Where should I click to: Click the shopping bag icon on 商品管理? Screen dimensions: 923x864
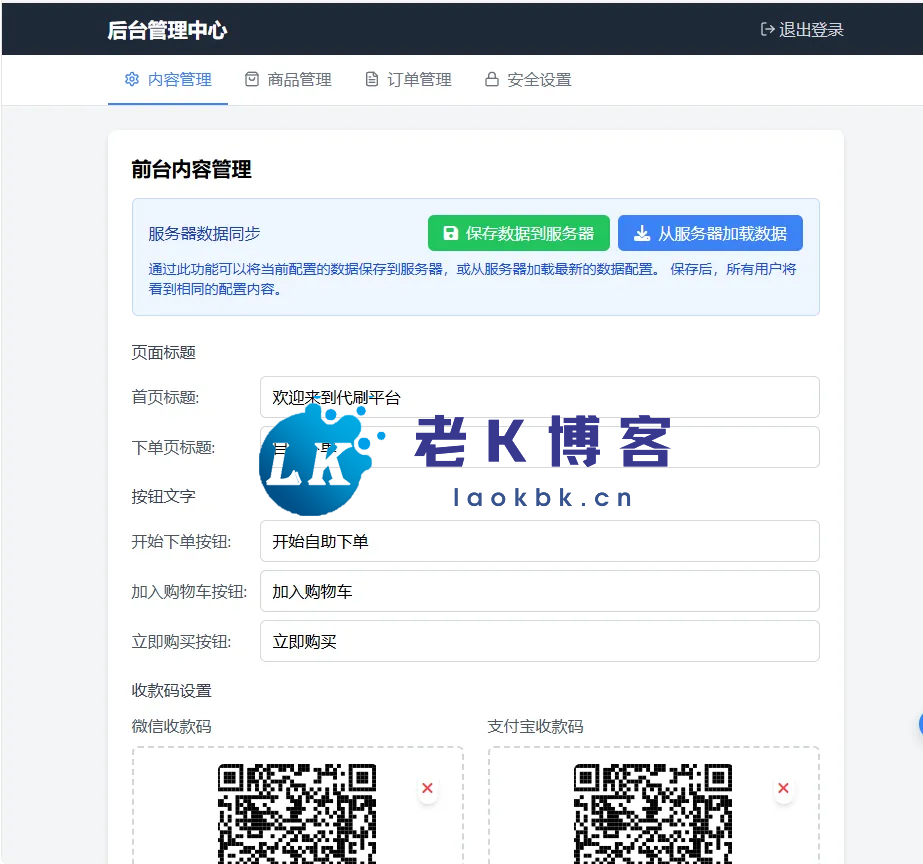click(x=252, y=80)
